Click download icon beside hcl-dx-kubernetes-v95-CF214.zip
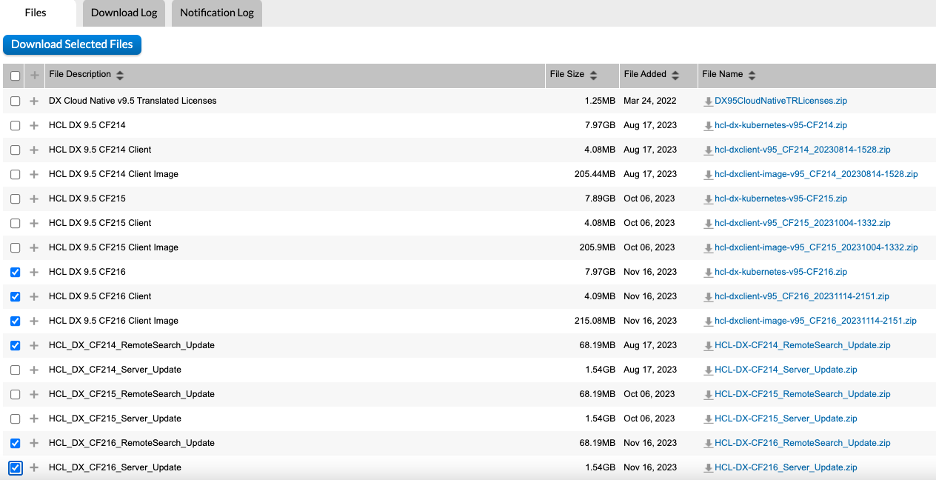 point(708,126)
